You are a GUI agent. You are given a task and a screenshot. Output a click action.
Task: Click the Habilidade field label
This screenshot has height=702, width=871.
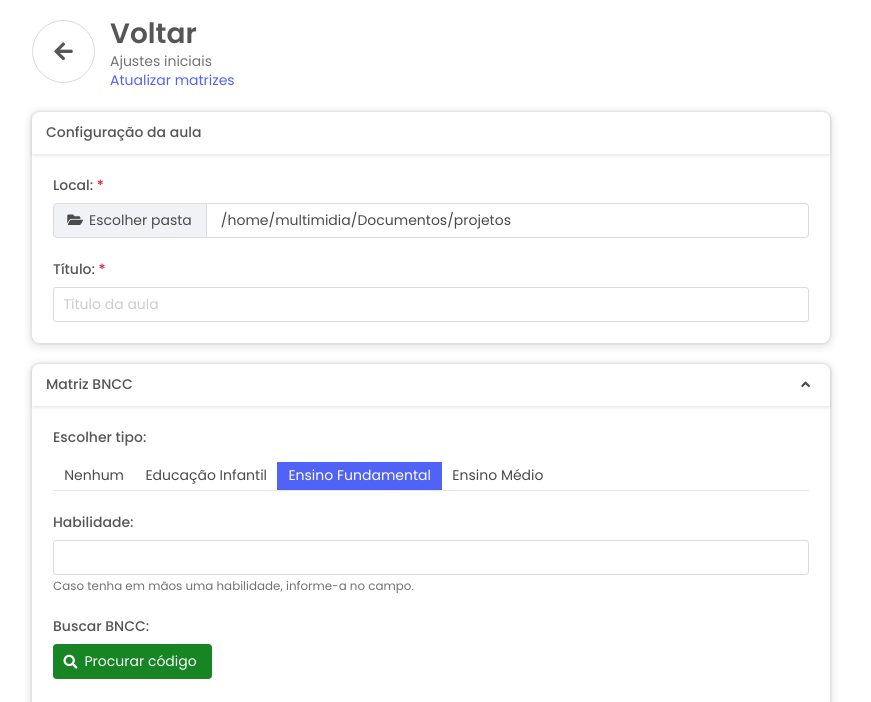[x=93, y=521]
